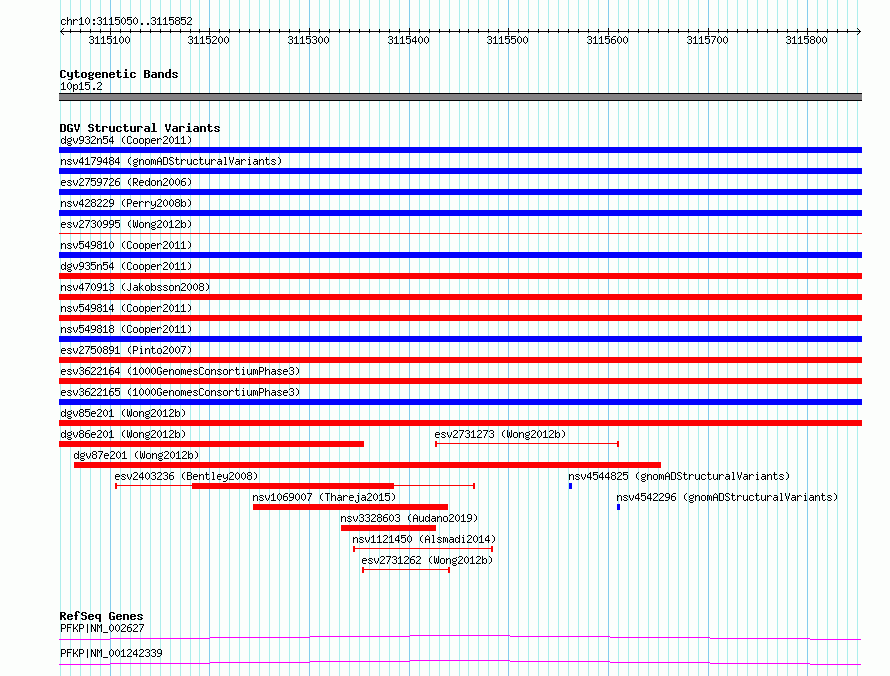Image resolution: width=890 pixels, height=676 pixels.
Task: Click the blue bar under nsv549818
Action: [x=460, y=339]
